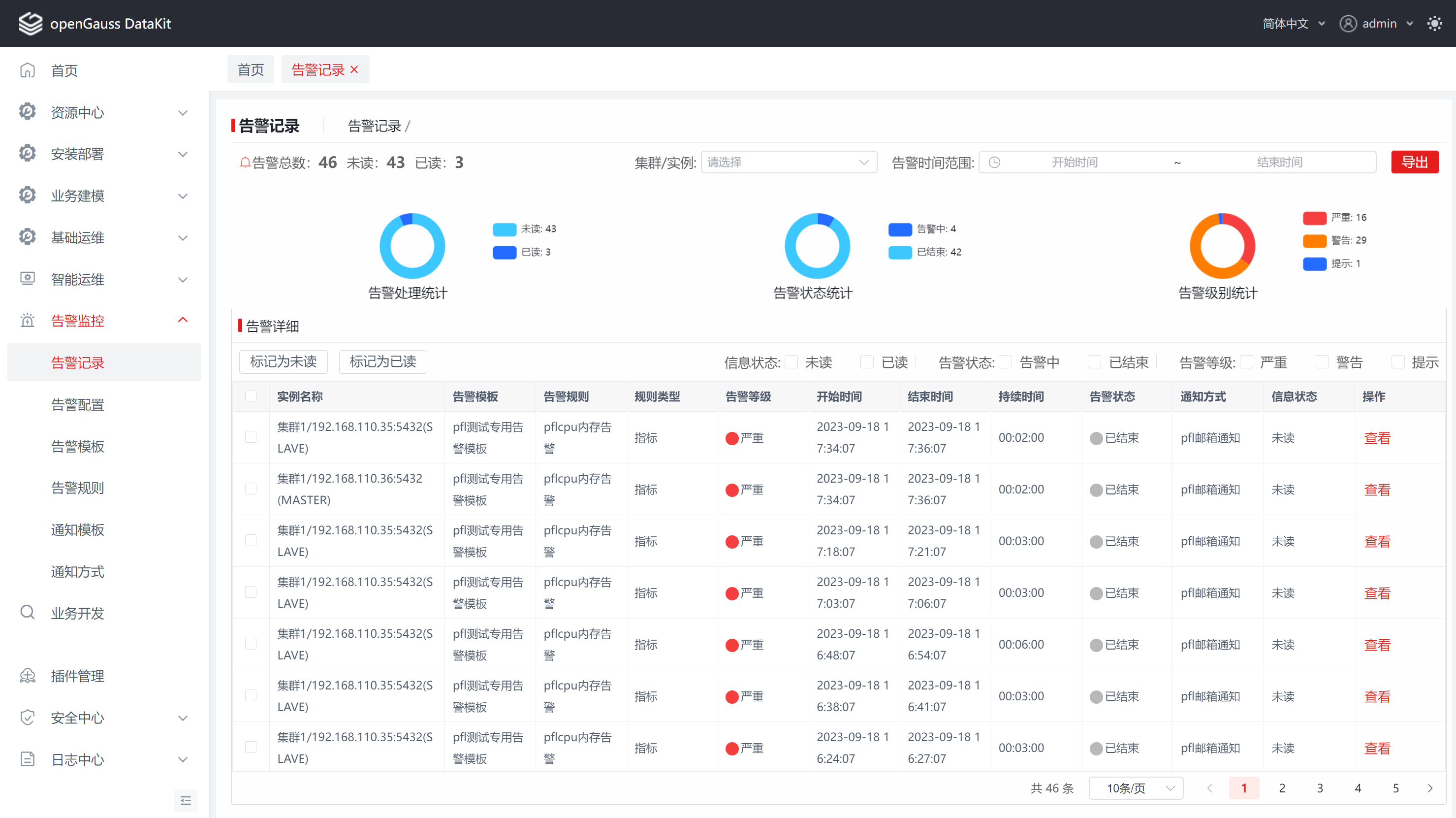Select all rows via header checkbox

click(x=251, y=396)
